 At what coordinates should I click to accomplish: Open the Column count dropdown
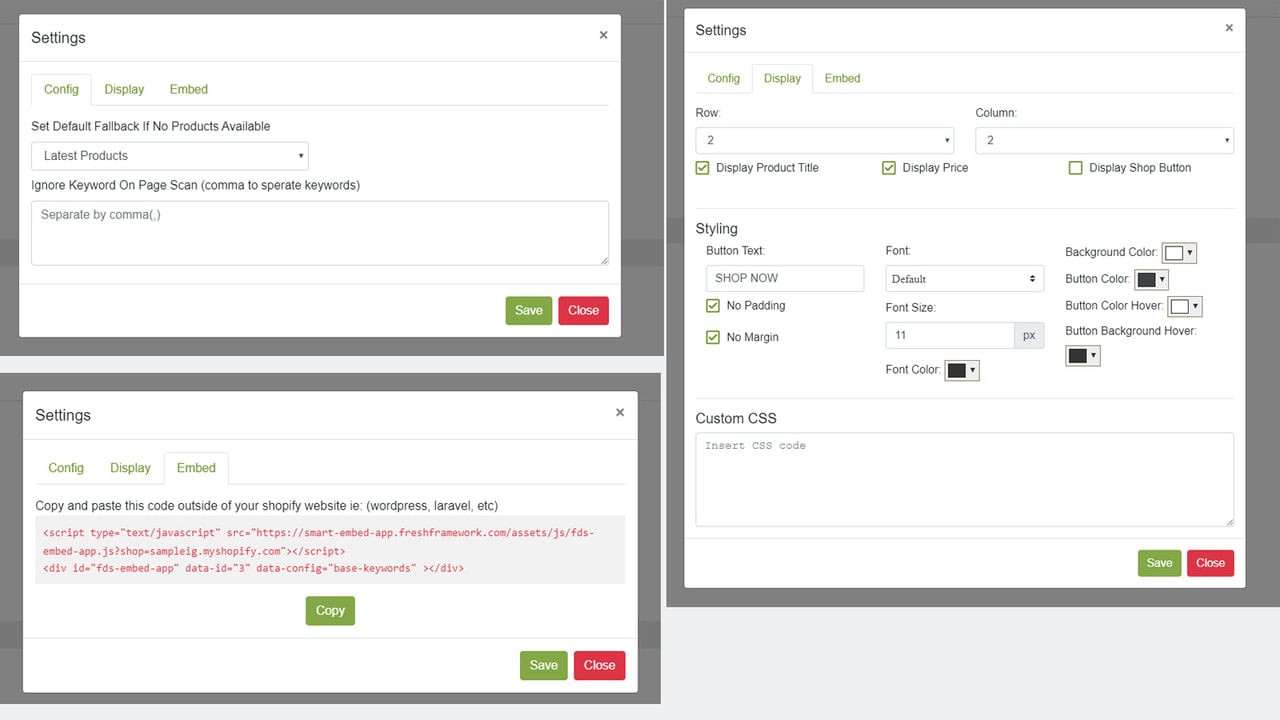pyautogui.click(x=1105, y=140)
